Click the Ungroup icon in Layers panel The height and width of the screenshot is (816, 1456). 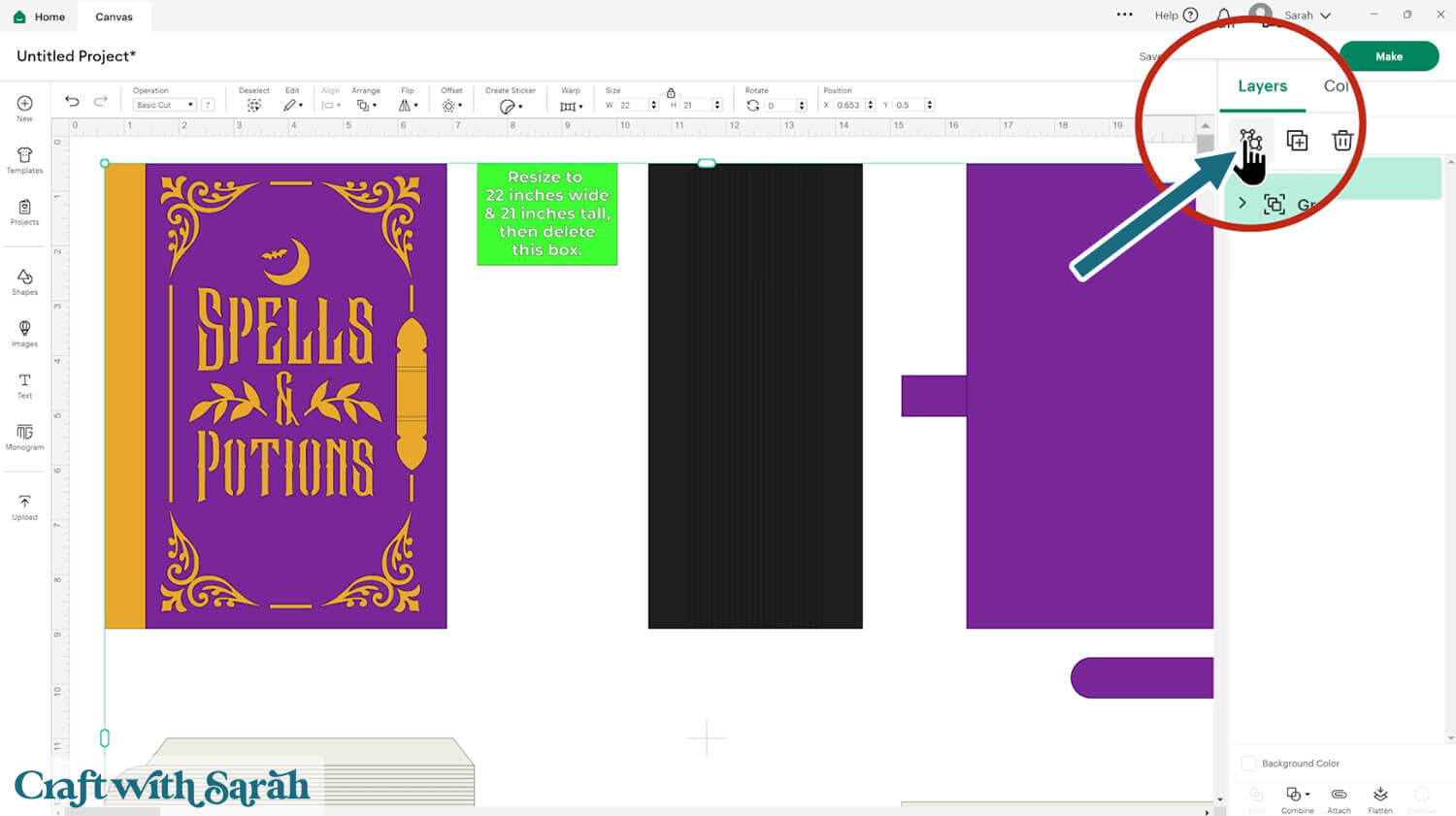pos(1250,142)
